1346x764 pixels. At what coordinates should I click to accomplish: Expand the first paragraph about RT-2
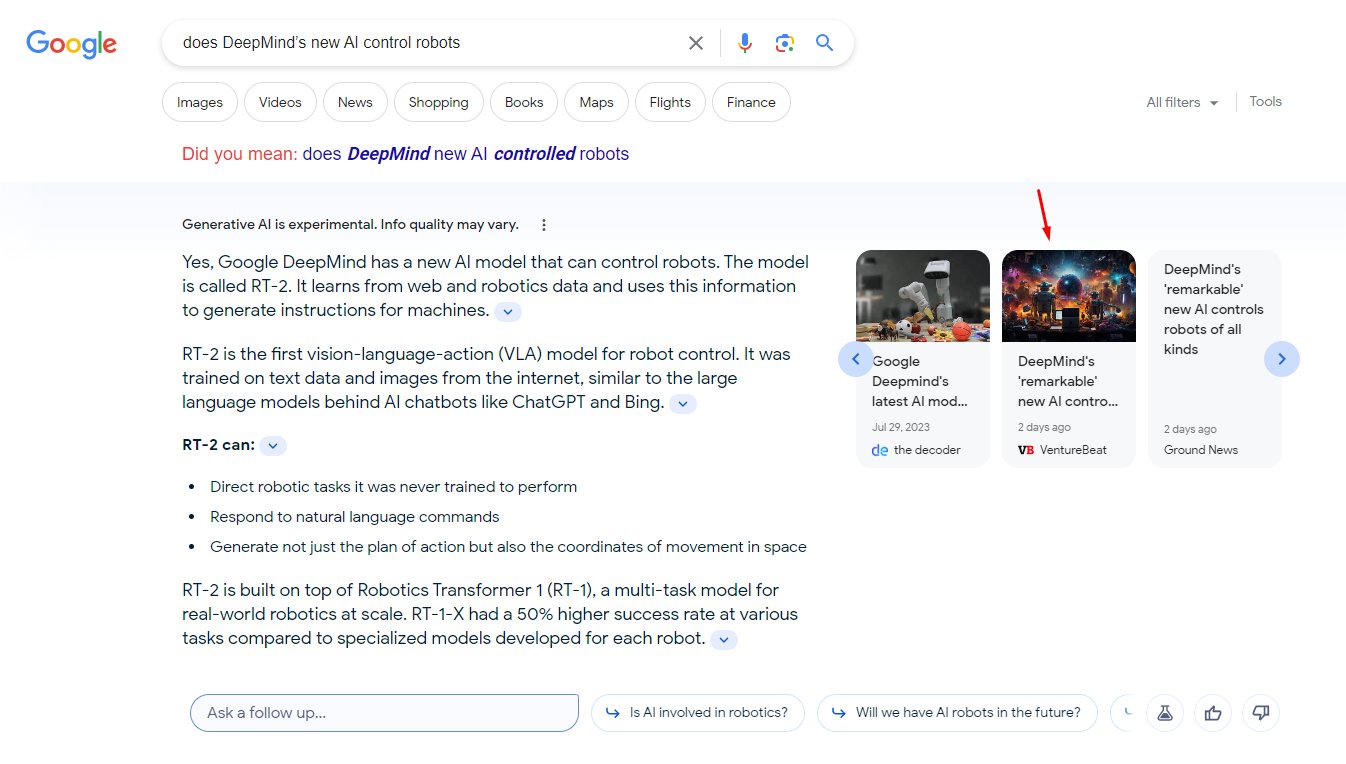[508, 312]
